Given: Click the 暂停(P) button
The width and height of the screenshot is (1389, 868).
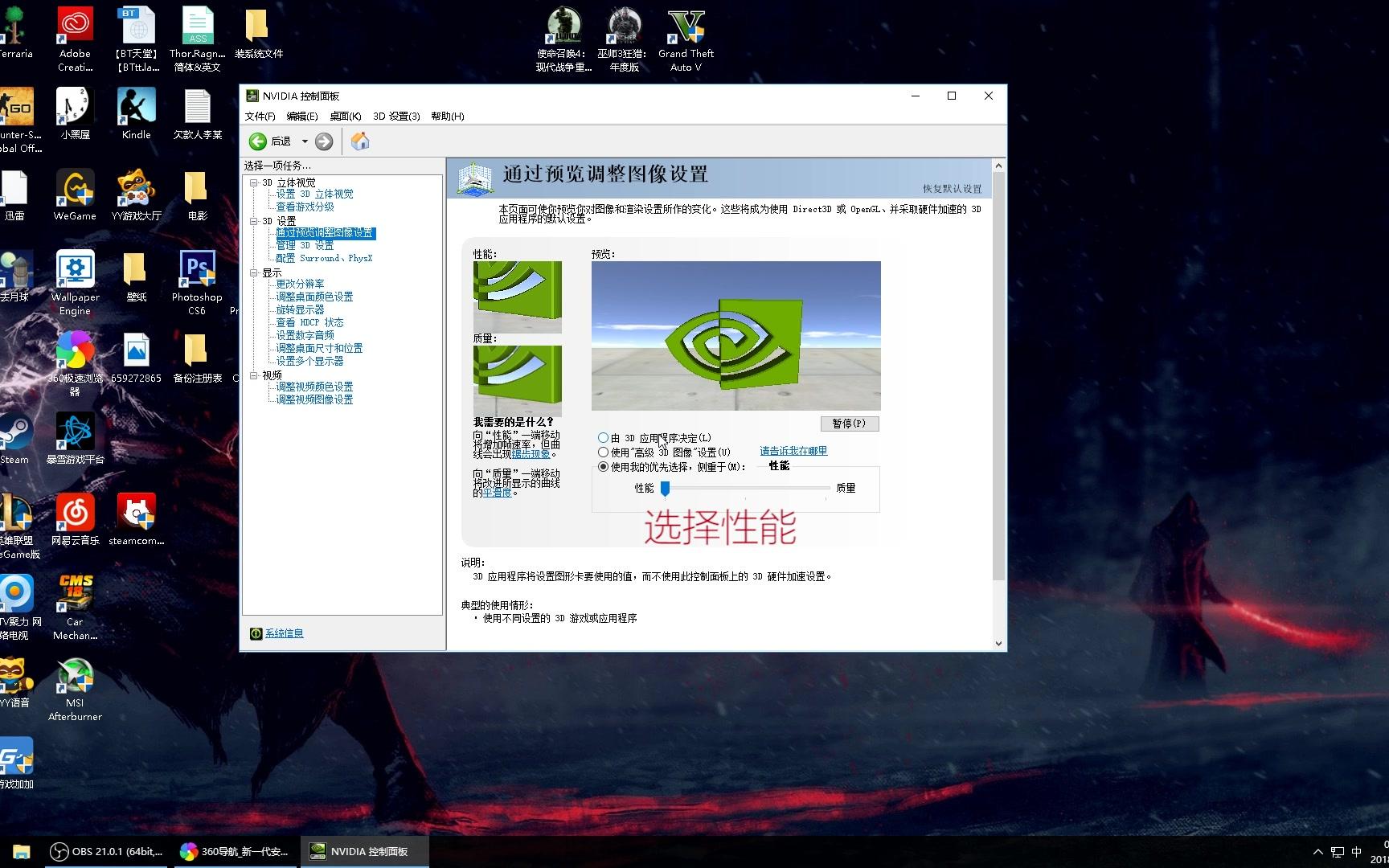Looking at the screenshot, I should coord(850,424).
